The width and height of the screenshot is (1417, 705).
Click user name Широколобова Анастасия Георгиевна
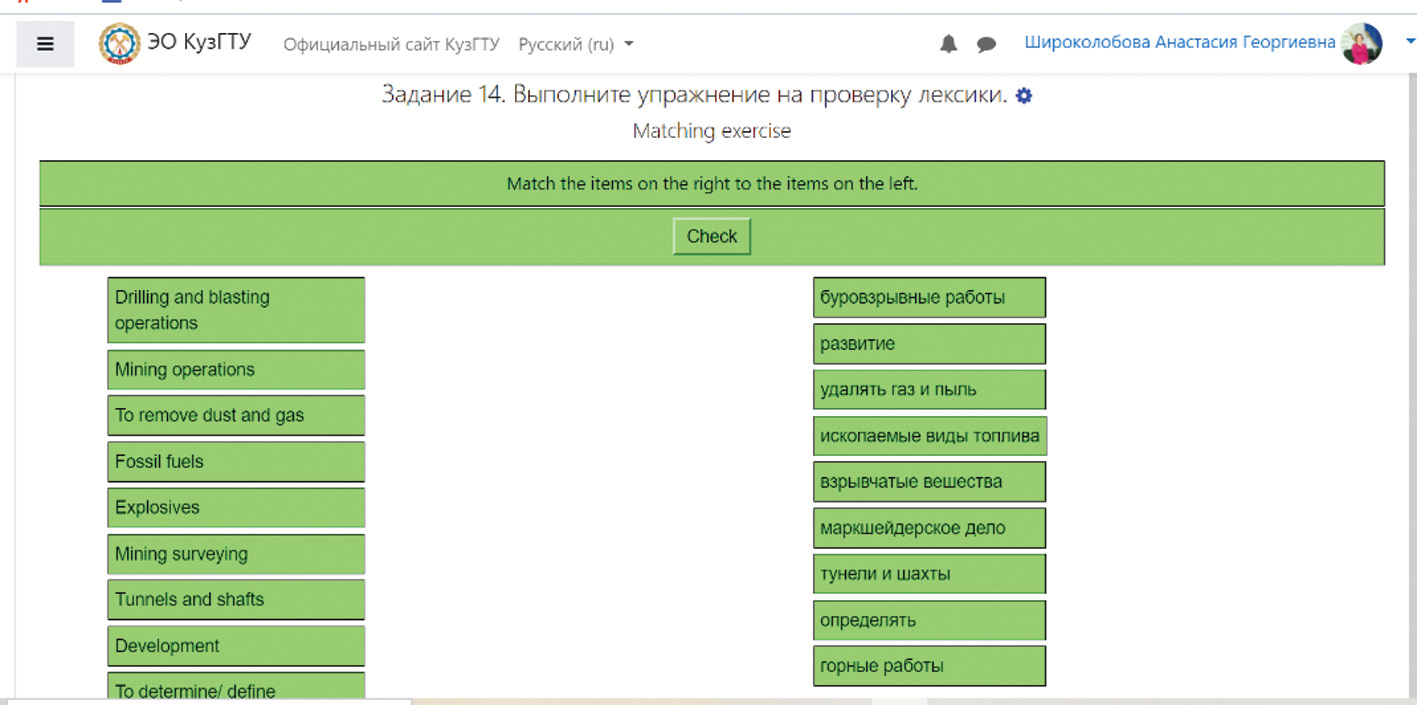click(x=1179, y=43)
